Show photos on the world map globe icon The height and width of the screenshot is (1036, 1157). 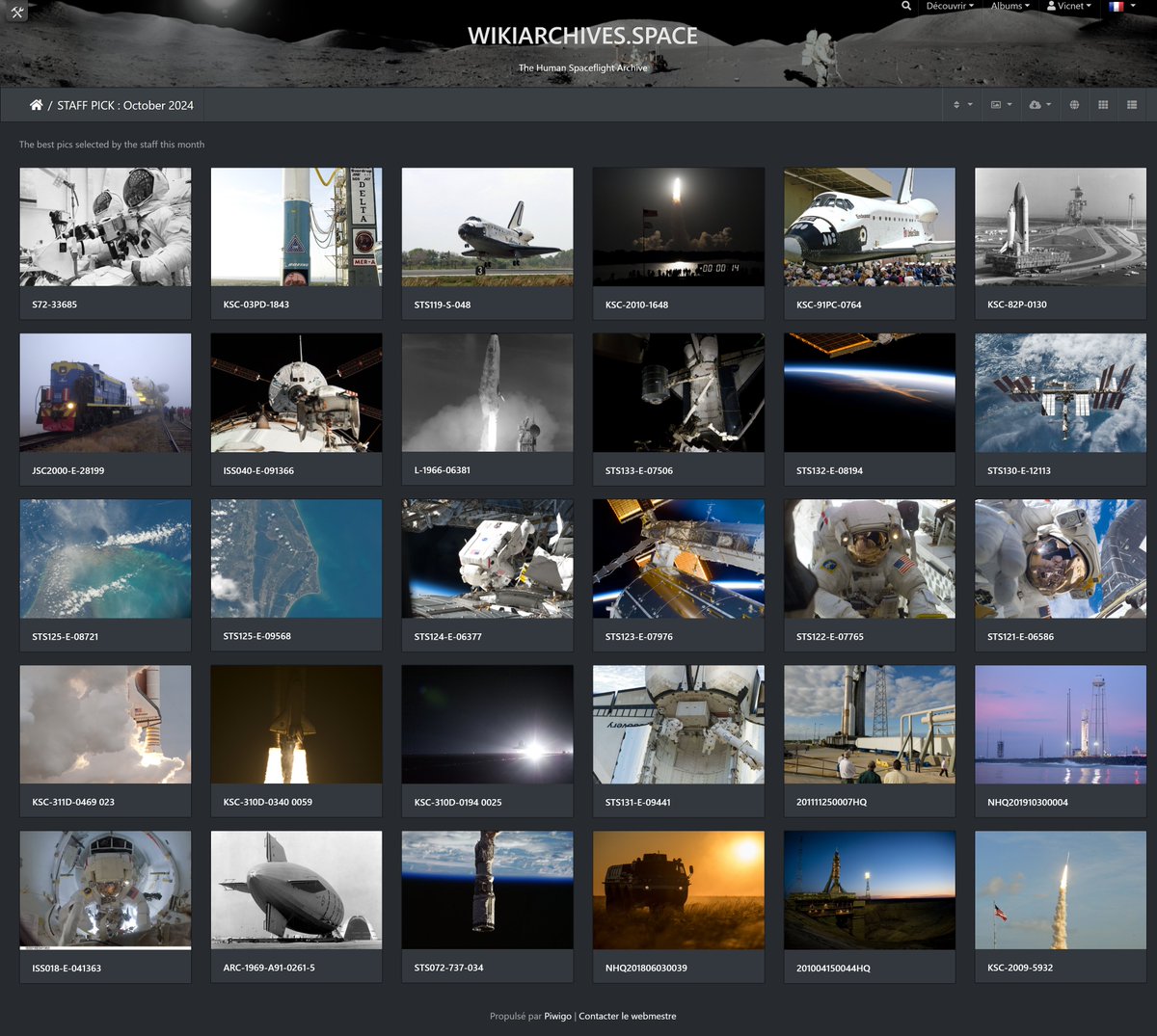coord(1074,104)
